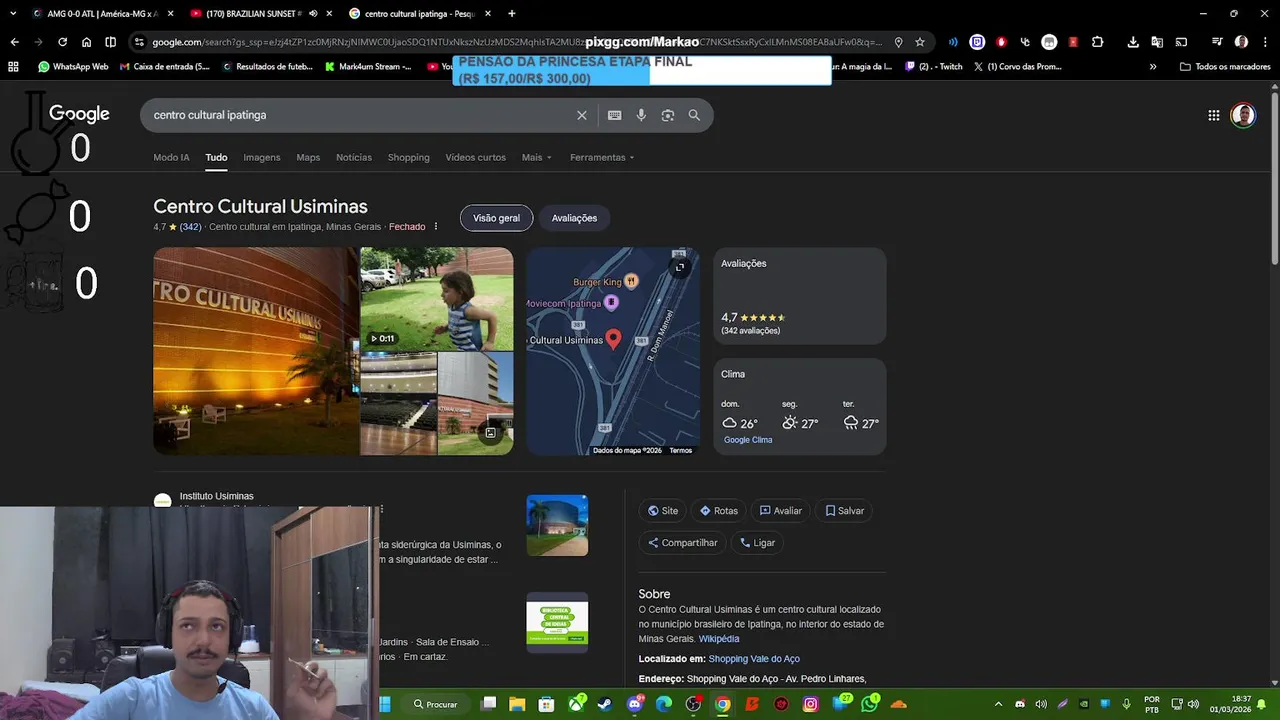Viewport: 1280px width, 720px height.
Task: Click the Compartilhar button
Action: 683,543
